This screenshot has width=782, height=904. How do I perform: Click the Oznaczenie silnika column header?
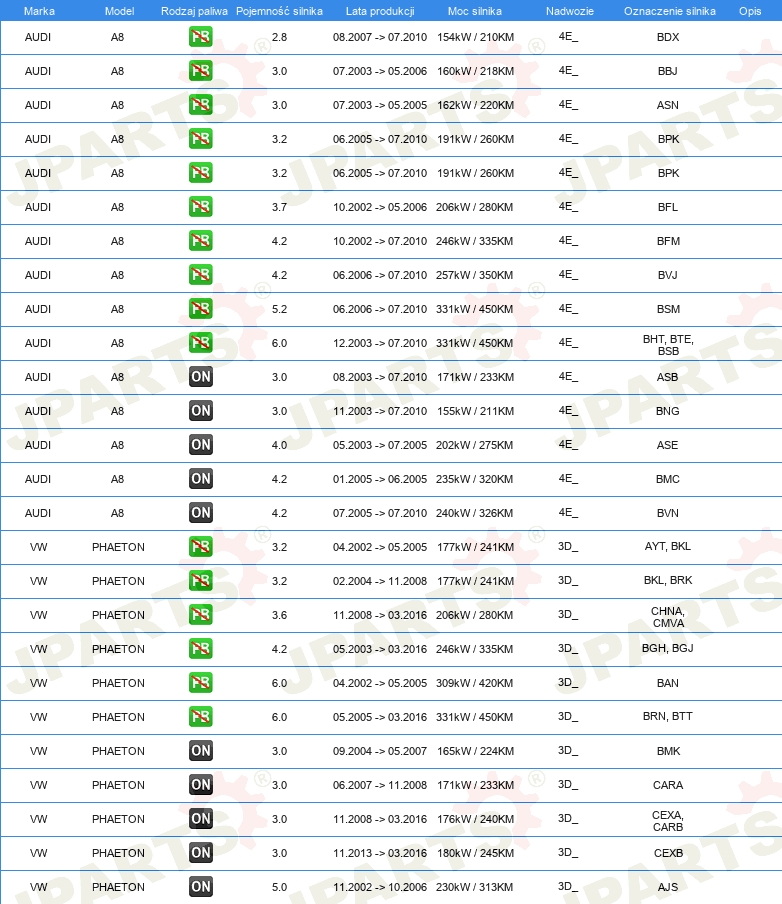pyautogui.click(x=670, y=11)
